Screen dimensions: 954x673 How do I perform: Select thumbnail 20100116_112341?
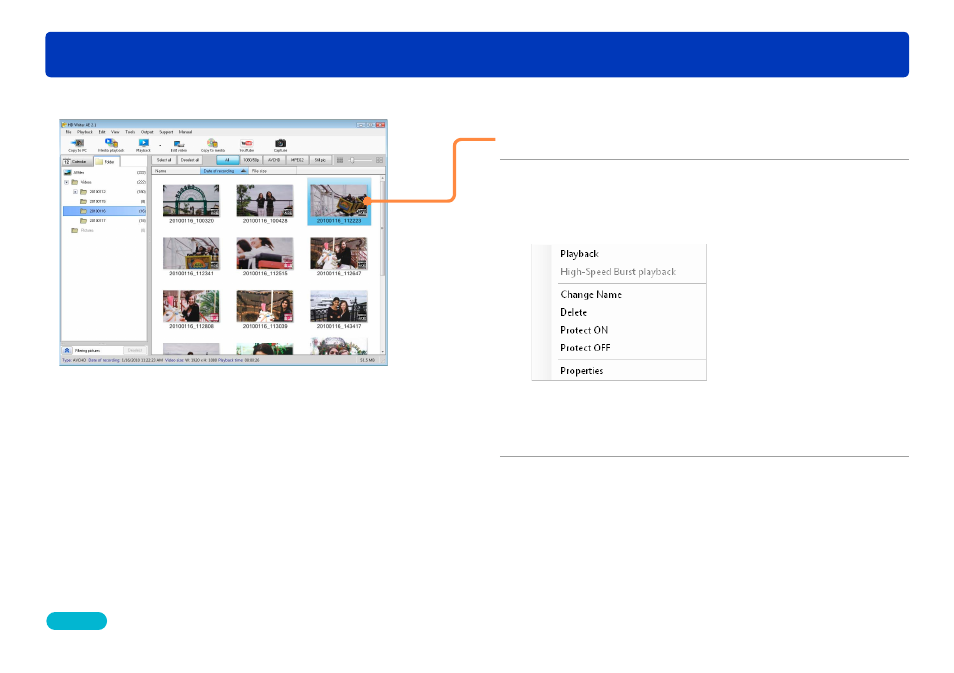(x=191, y=256)
